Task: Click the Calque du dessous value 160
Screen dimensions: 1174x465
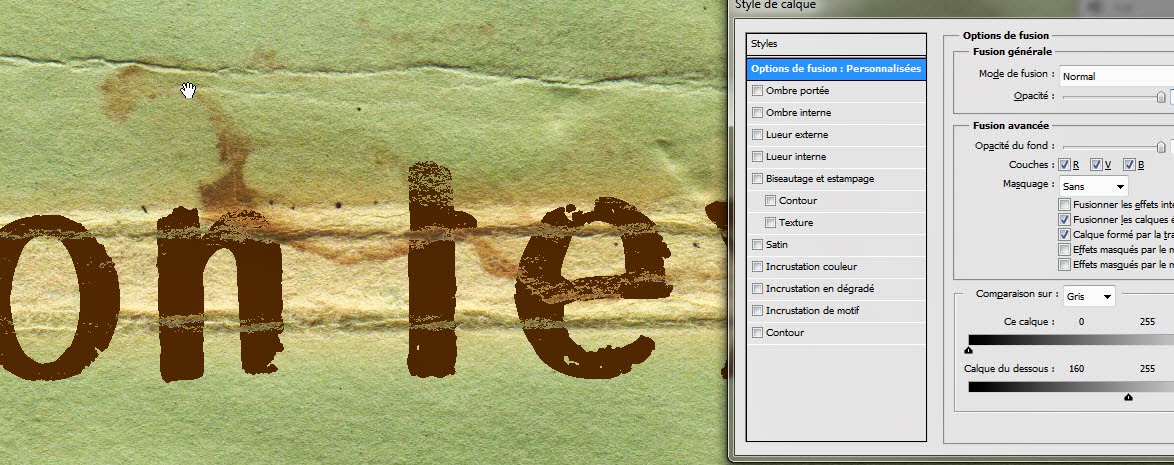Action: 1077,368
